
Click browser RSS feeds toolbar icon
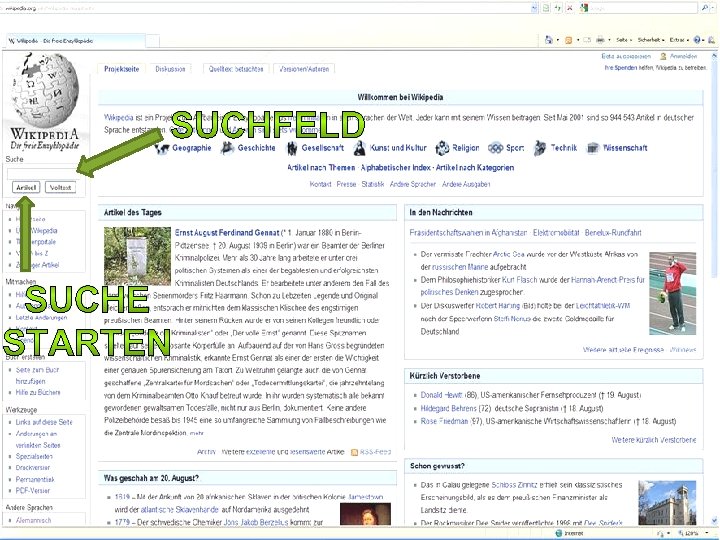(568, 40)
